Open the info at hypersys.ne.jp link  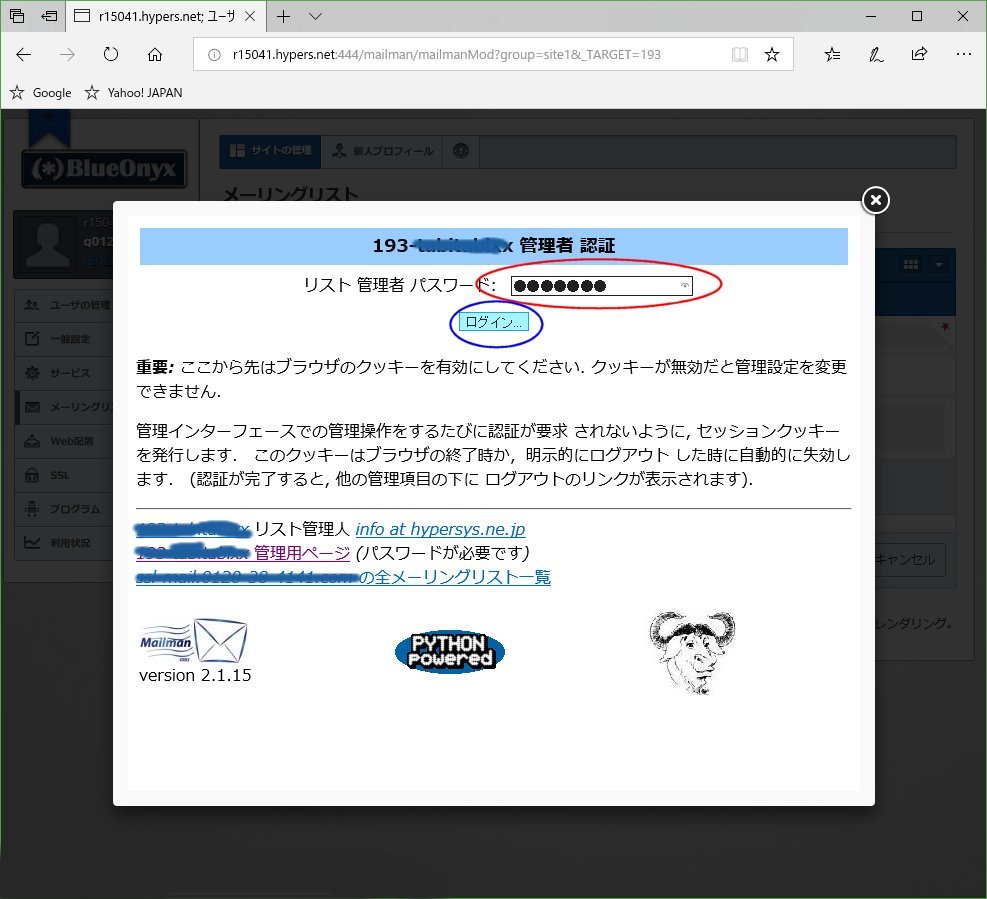pyautogui.click(x=440, y=529)
